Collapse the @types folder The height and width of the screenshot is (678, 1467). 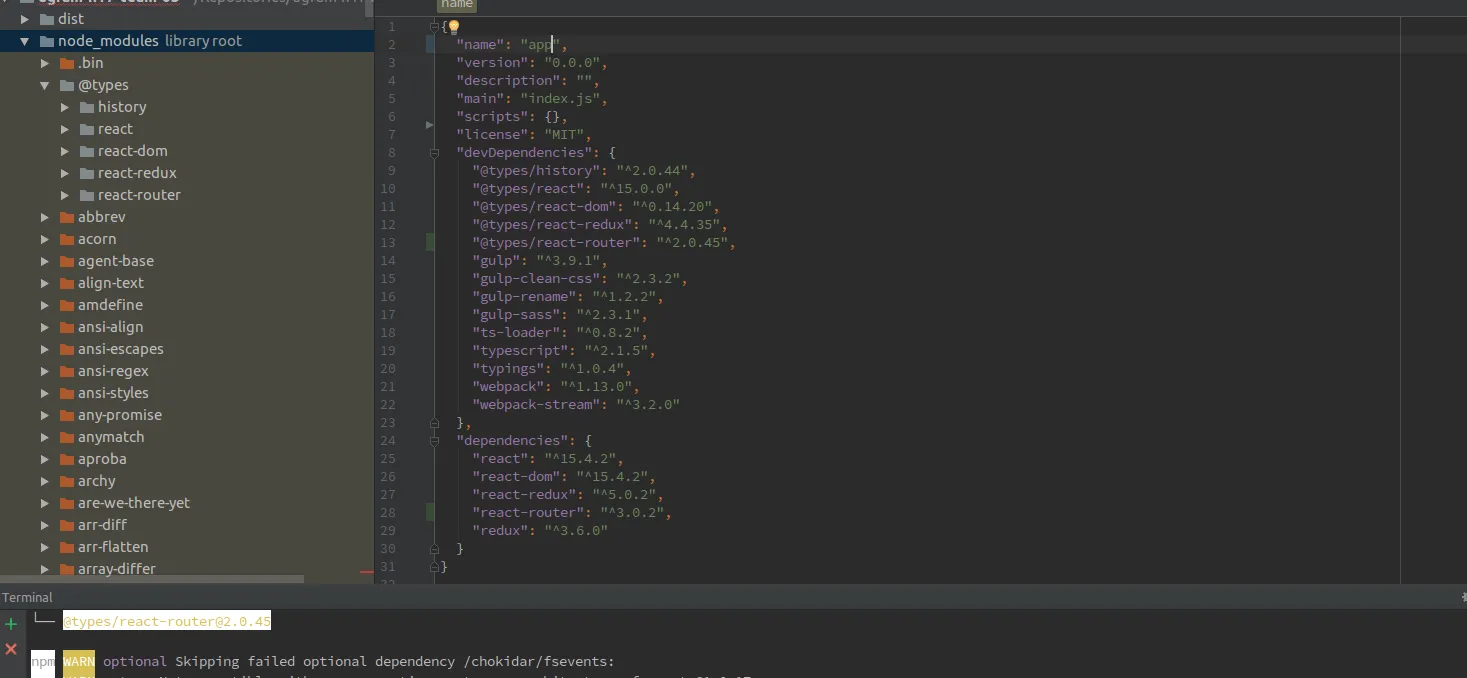(x=45, y=85)
